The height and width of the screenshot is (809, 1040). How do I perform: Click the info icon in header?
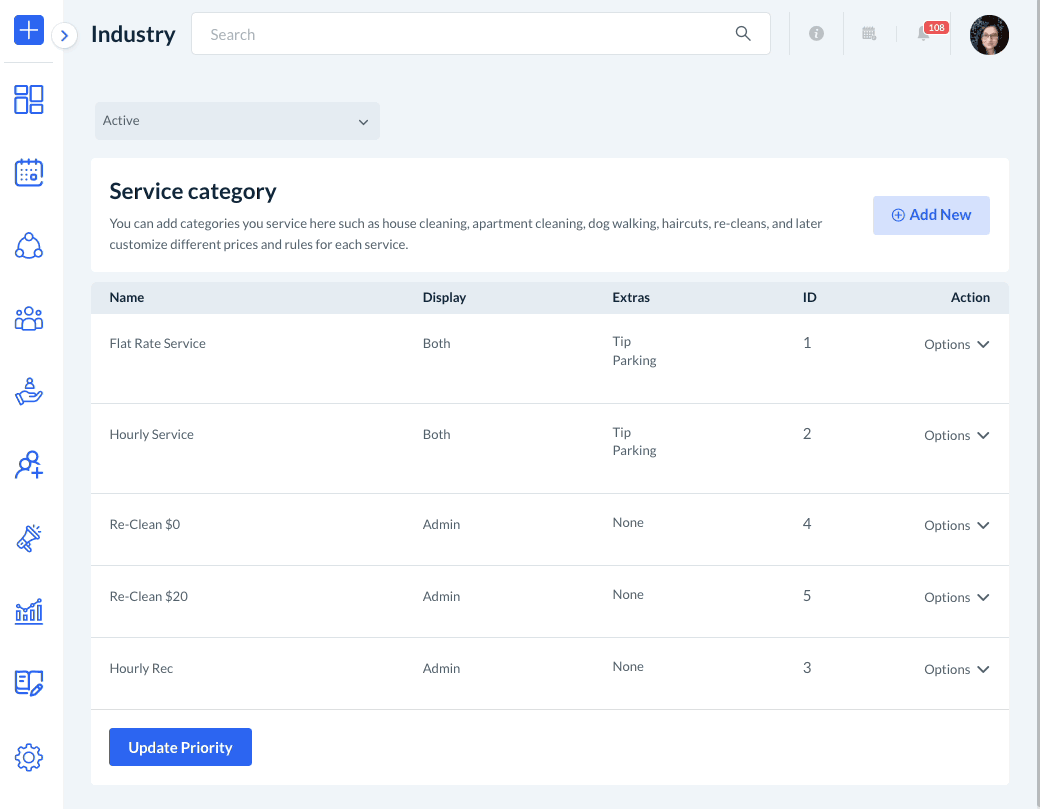pyautogui.click(x=816, y=34)
